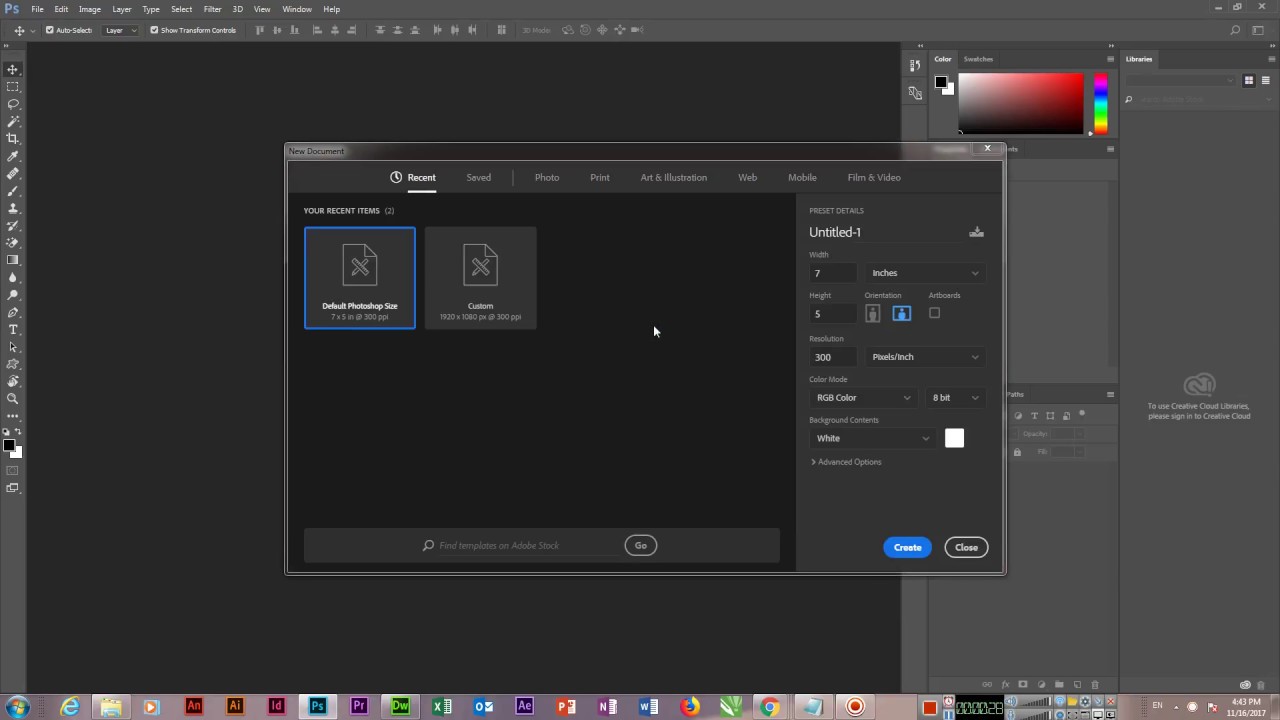
Task: Click the foreground color swatch in toolbar
Action: pos(8,445)
